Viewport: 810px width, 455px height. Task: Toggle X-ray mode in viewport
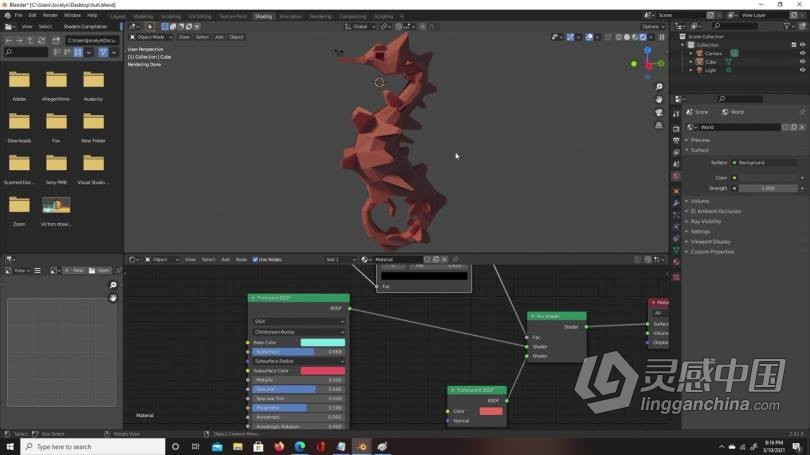(608, 37)
